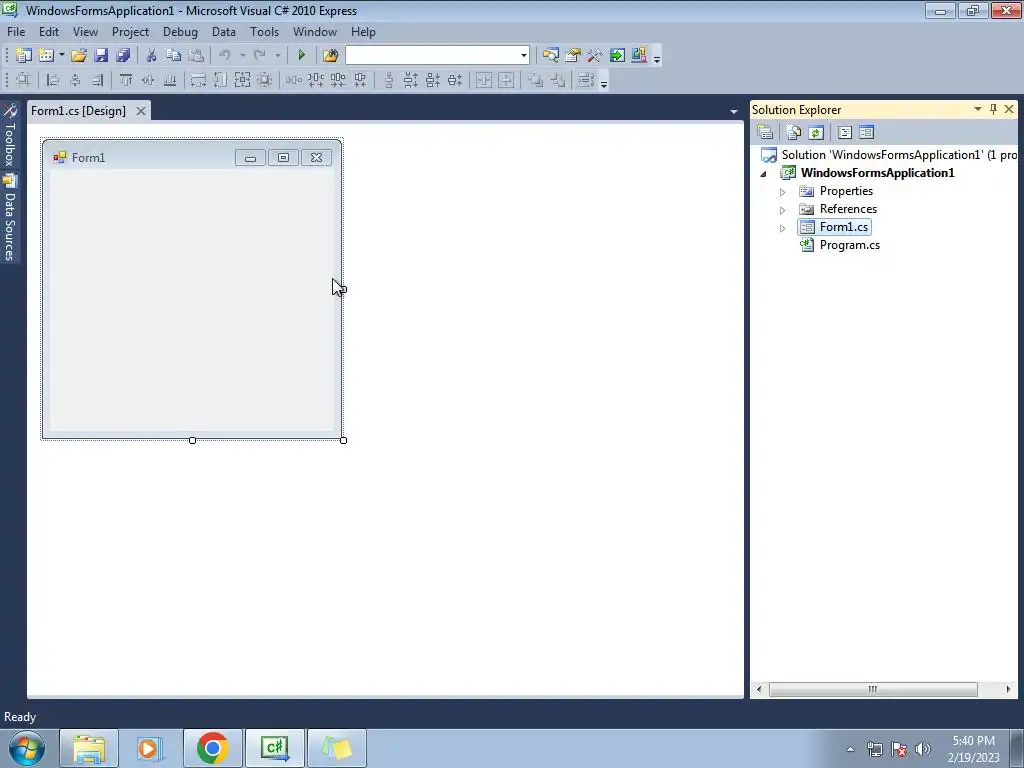Image resolution: width=1024 pixels, height=768 pixels.
Task: Open Solution Explorer from the toolbar icon
Action: point(551,56)
